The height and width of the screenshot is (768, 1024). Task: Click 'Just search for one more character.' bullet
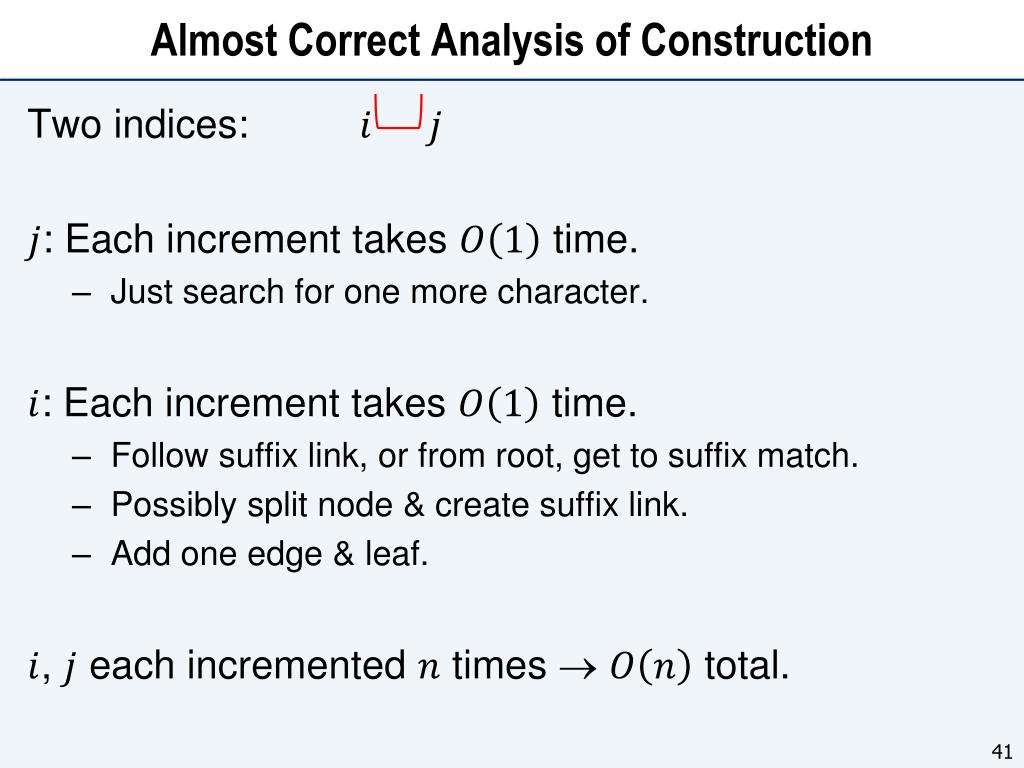(379, 291)
